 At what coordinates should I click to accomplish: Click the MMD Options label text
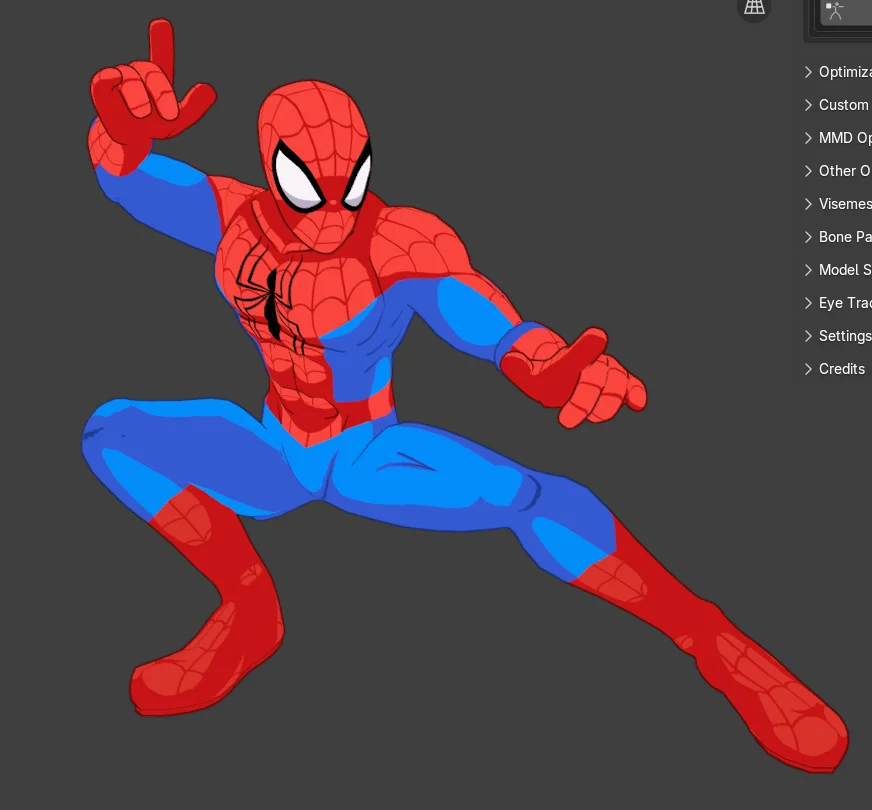[845, 138]
